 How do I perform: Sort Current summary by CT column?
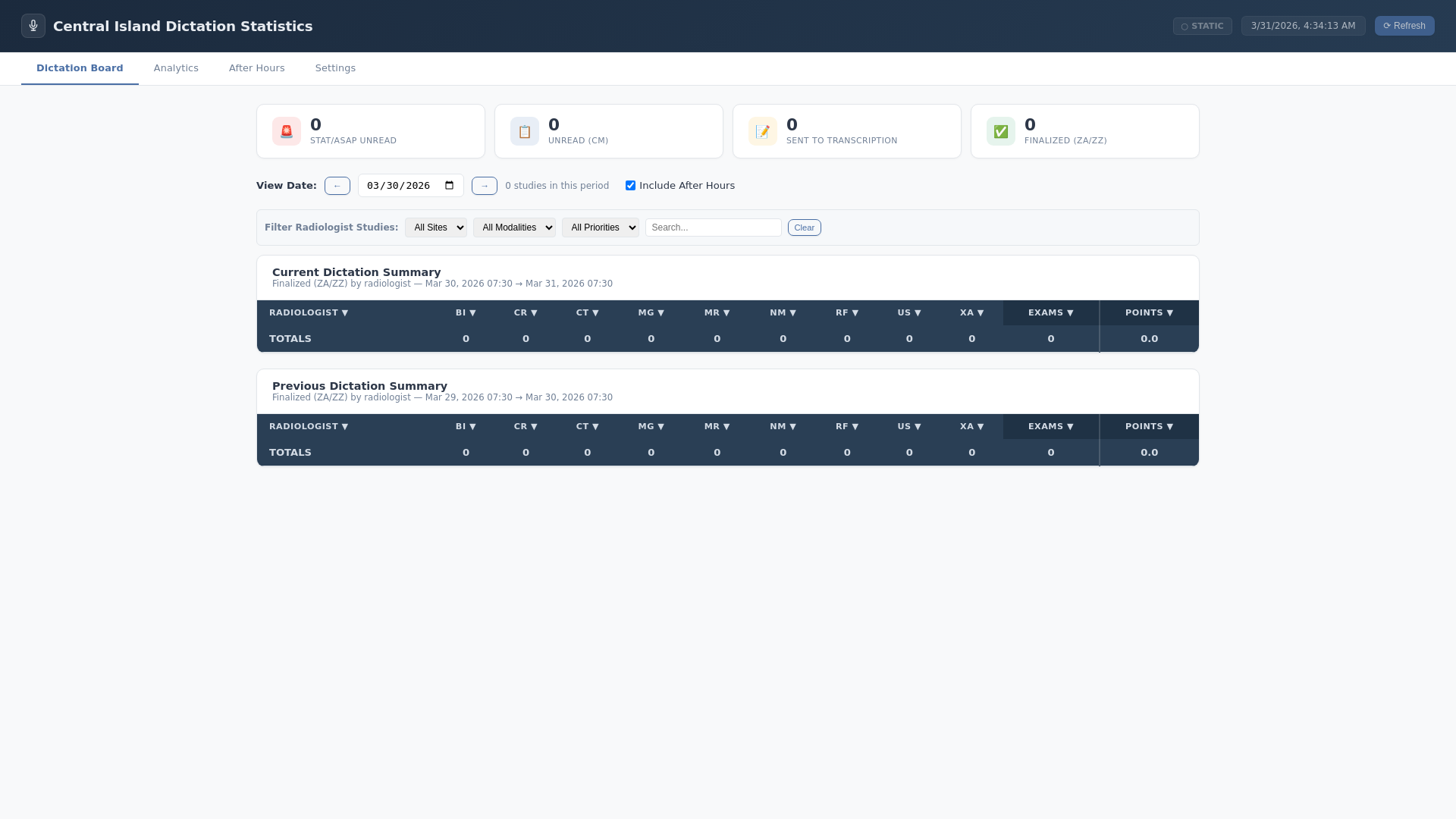pos(588,312)
